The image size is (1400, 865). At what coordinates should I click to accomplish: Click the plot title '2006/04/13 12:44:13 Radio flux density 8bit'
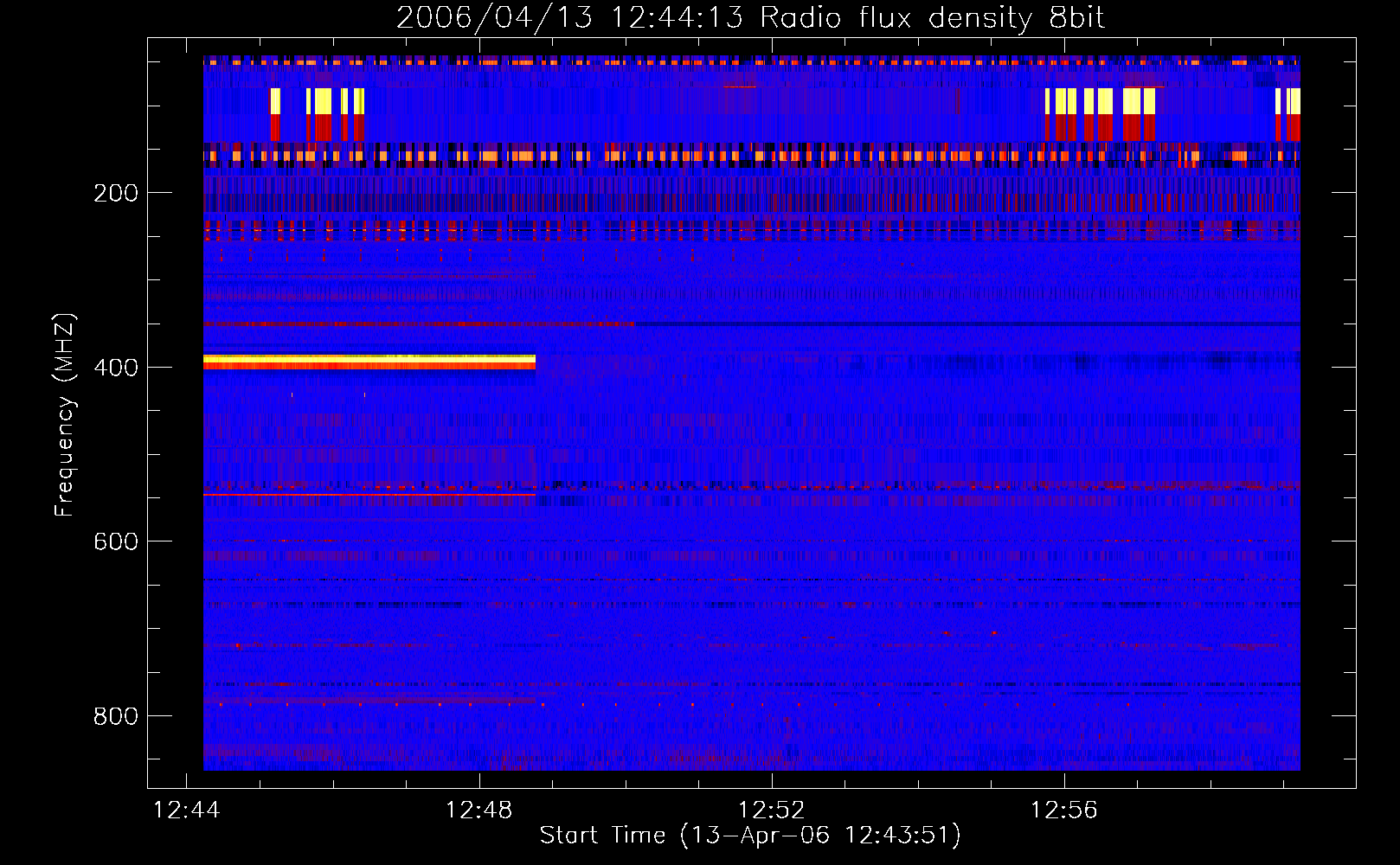750,18
